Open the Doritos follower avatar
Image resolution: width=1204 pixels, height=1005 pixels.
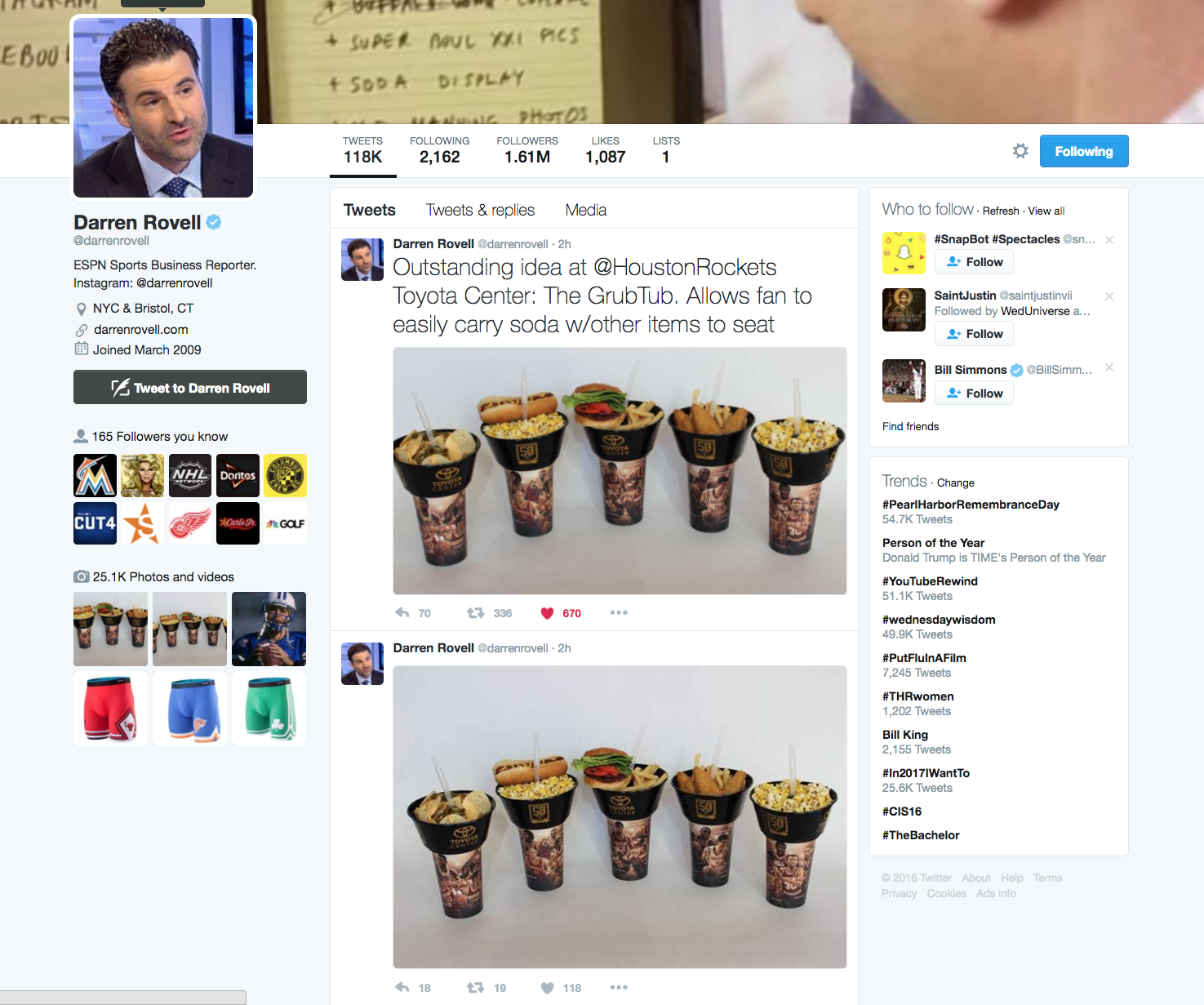click(238, 475)
